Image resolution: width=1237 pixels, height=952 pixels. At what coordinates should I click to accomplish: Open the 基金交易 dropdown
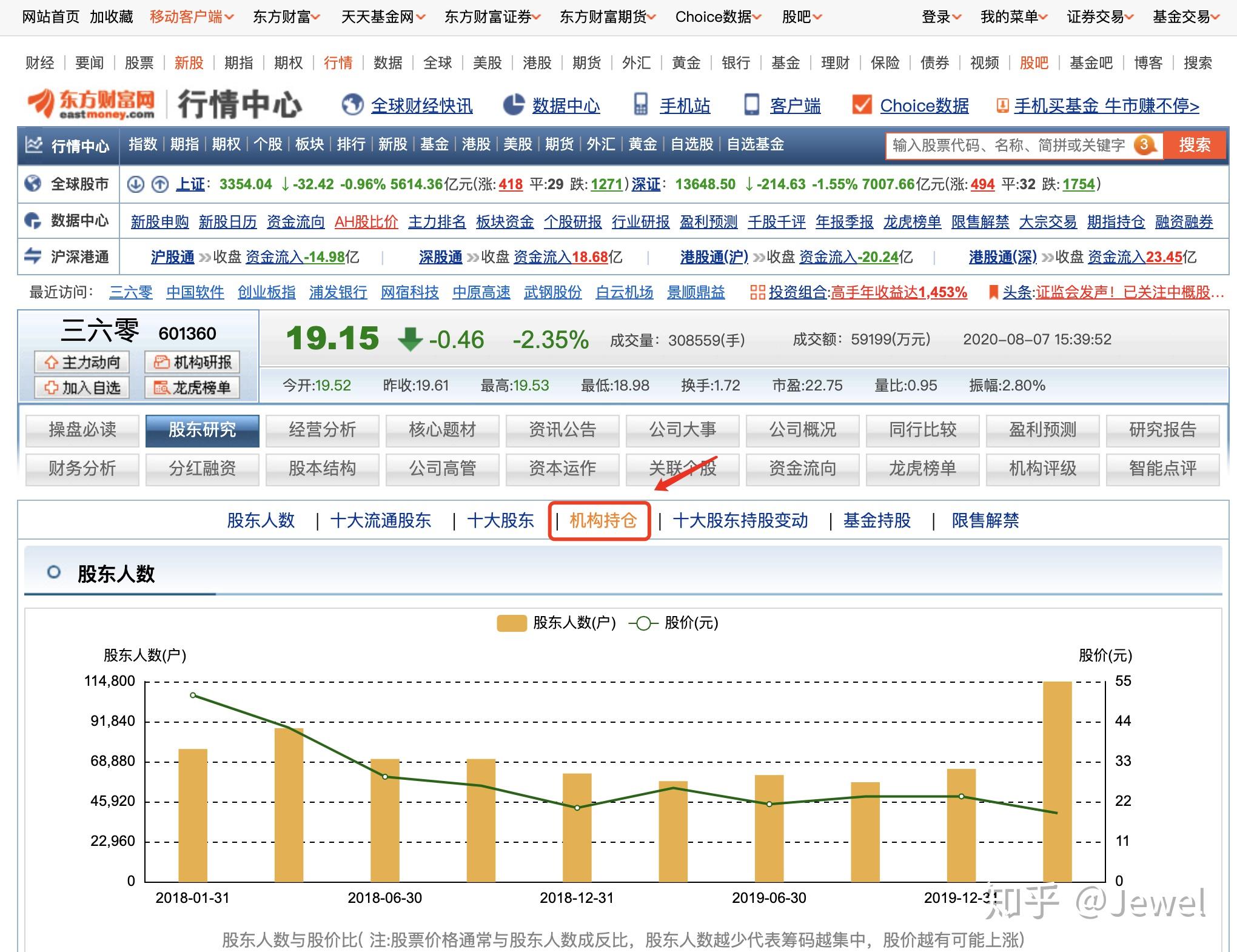(1186, 17)
